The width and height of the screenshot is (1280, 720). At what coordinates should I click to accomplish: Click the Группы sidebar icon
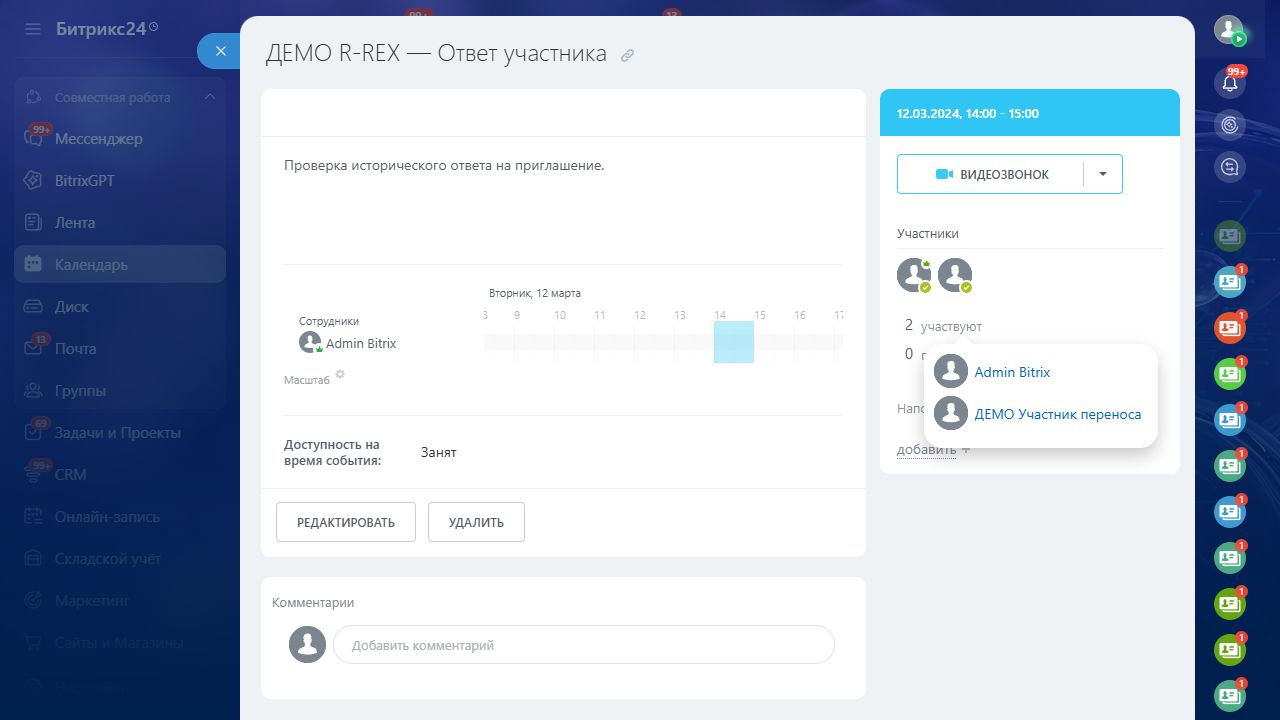click(x=33, y=391)
